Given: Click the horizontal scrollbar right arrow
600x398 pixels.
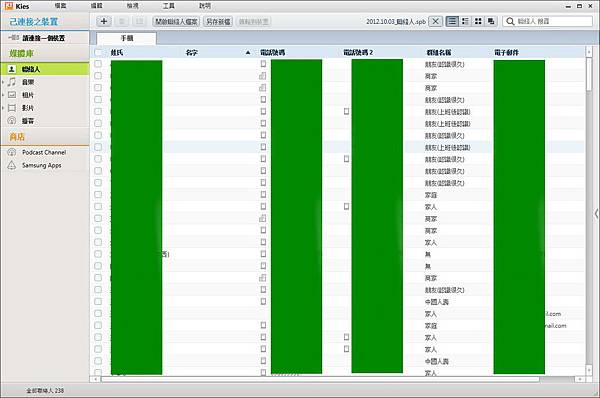Looking at the screenshot, I should pos(580,379).
